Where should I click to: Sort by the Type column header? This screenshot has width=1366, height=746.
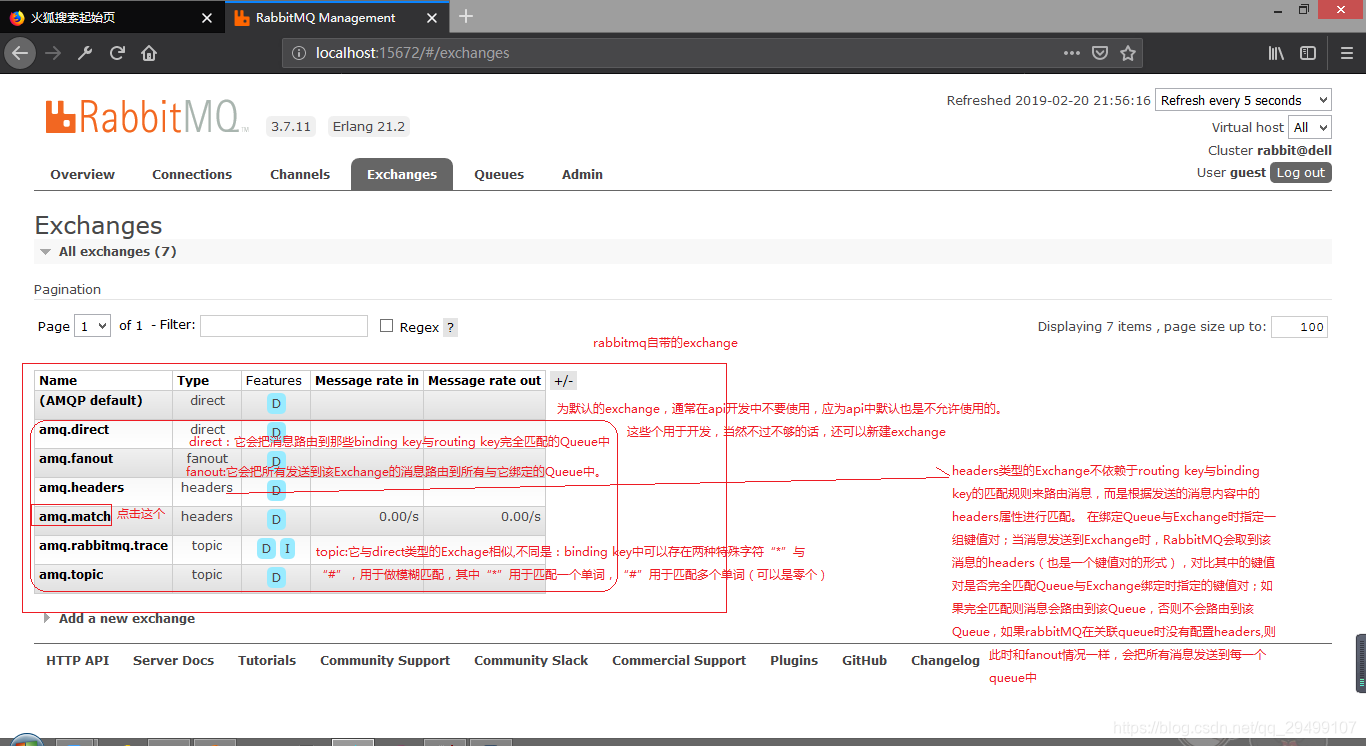coord(193,380)
